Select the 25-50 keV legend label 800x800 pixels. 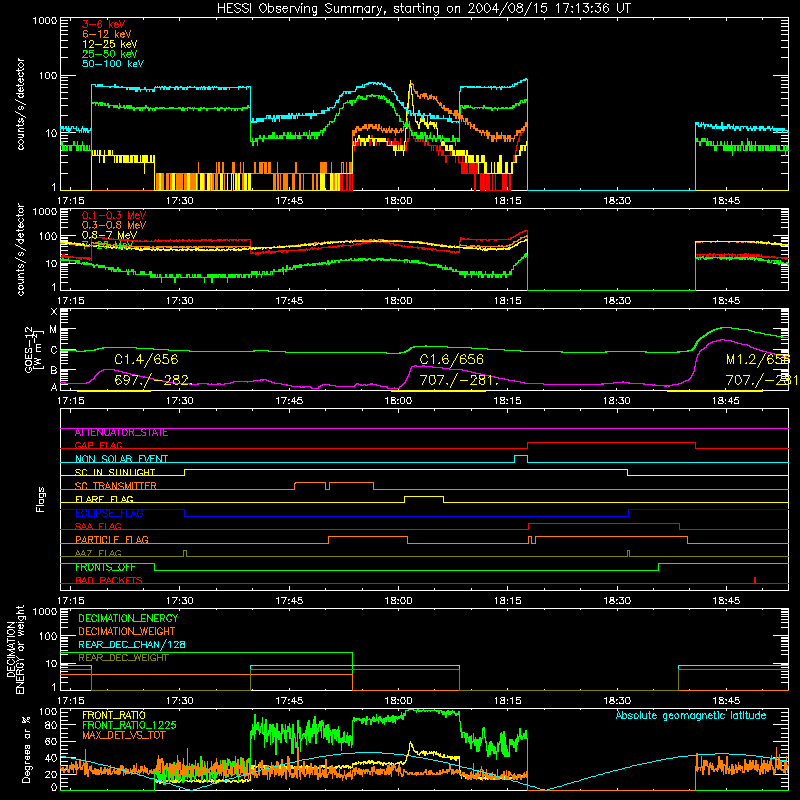coord(109,54)
